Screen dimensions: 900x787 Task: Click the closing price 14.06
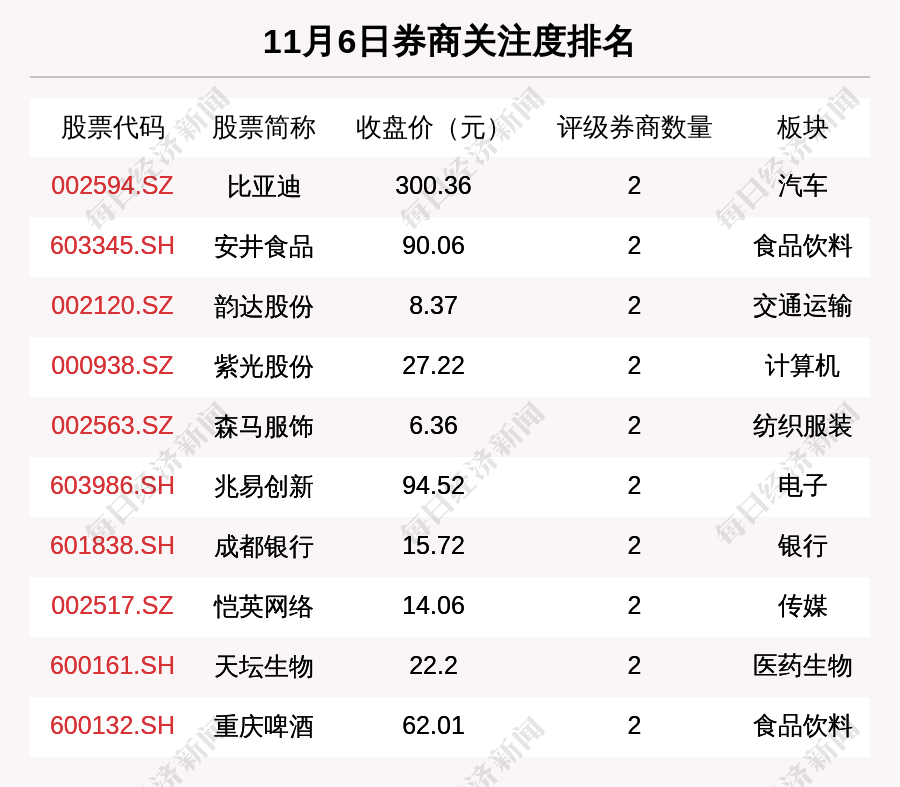pyautogui.click(x=433, y=606)
